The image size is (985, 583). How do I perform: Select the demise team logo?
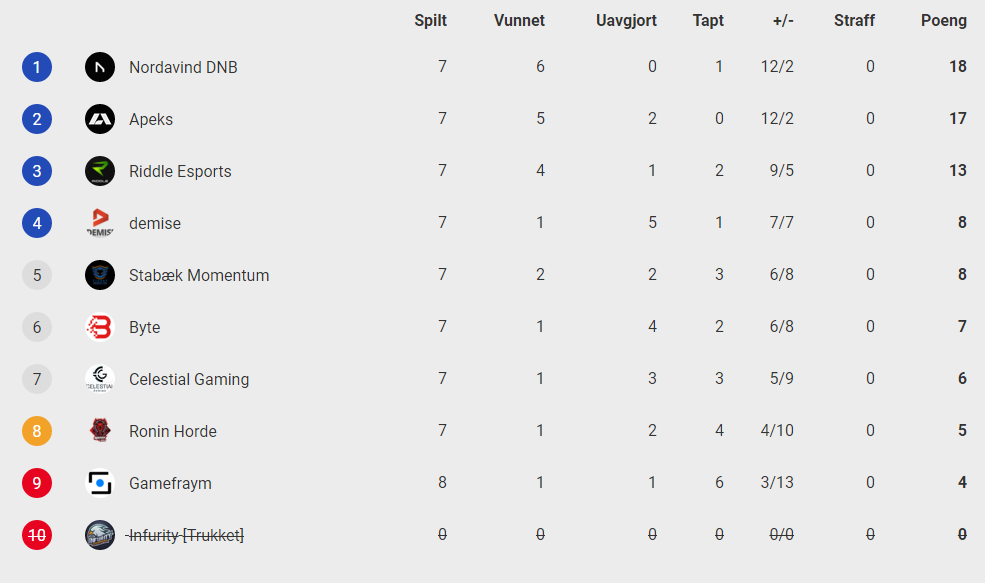tap(100, 223)
